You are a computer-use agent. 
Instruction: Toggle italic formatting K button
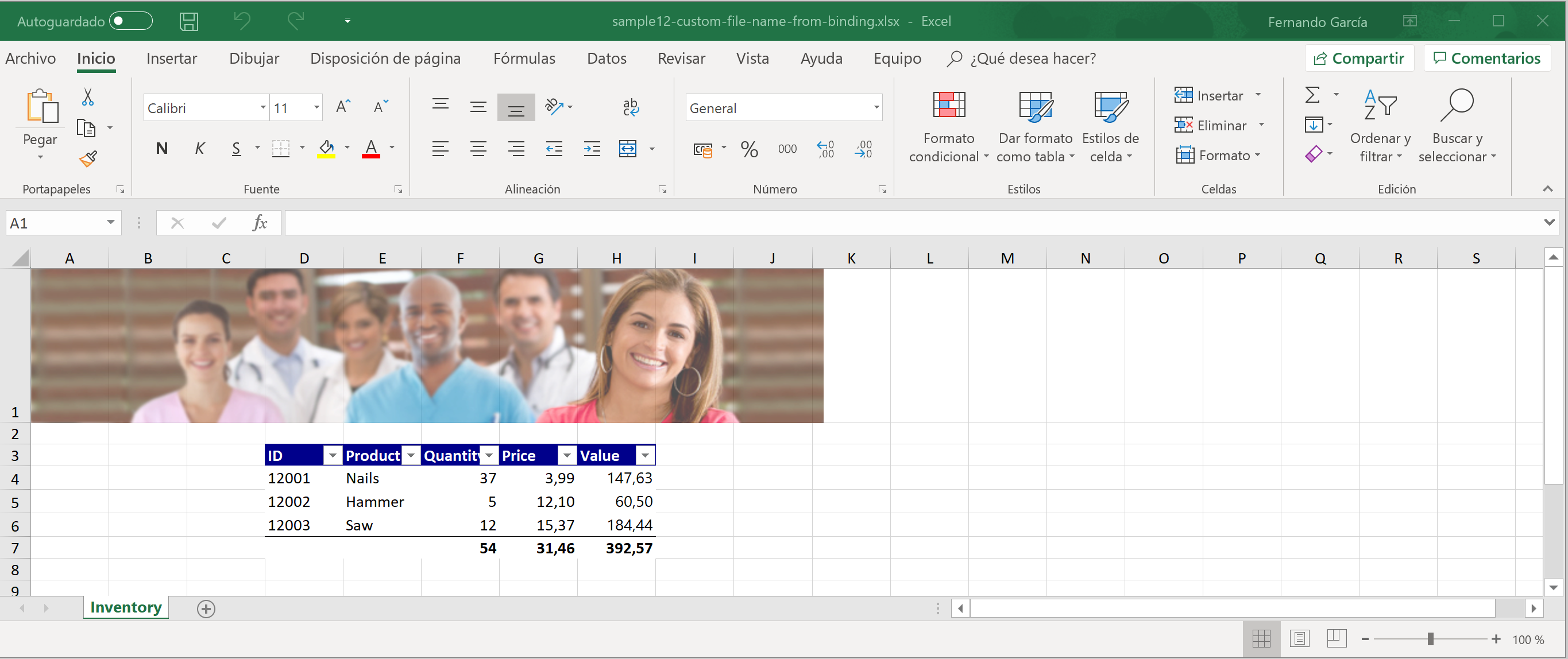coord(199,149)
